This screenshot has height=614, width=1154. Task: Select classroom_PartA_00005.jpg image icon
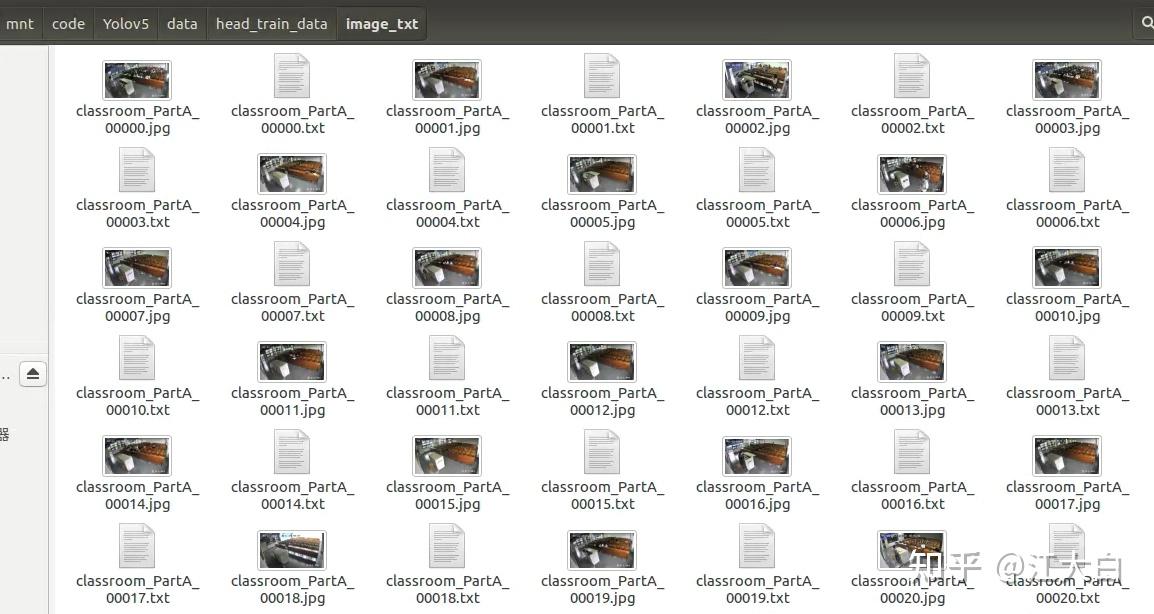click(602, 174)
